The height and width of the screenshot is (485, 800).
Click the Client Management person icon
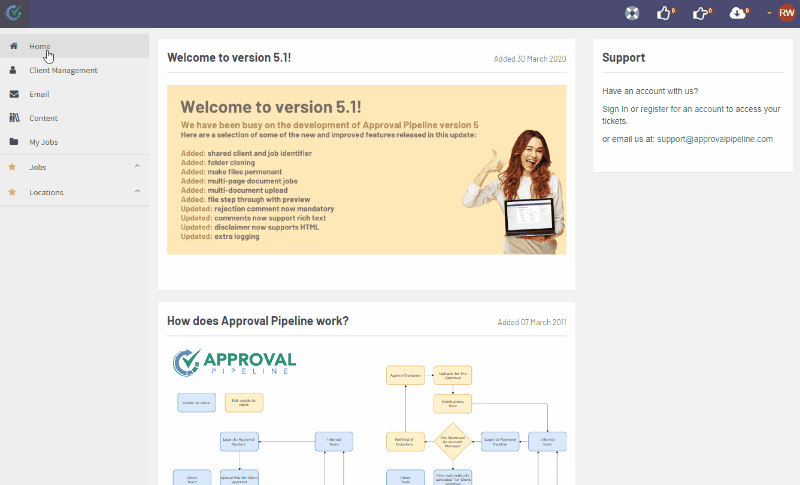click(x=13, y=70)
